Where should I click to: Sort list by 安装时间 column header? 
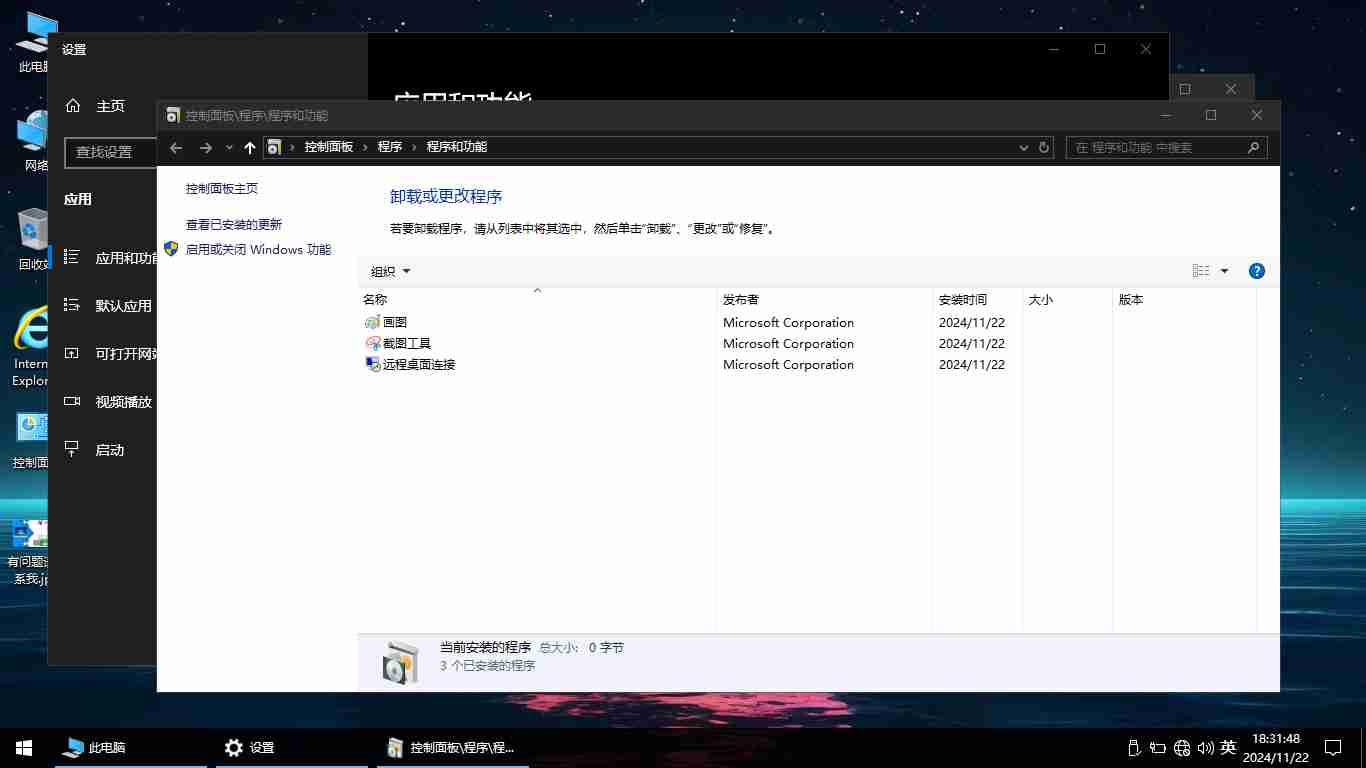[962, 300]
